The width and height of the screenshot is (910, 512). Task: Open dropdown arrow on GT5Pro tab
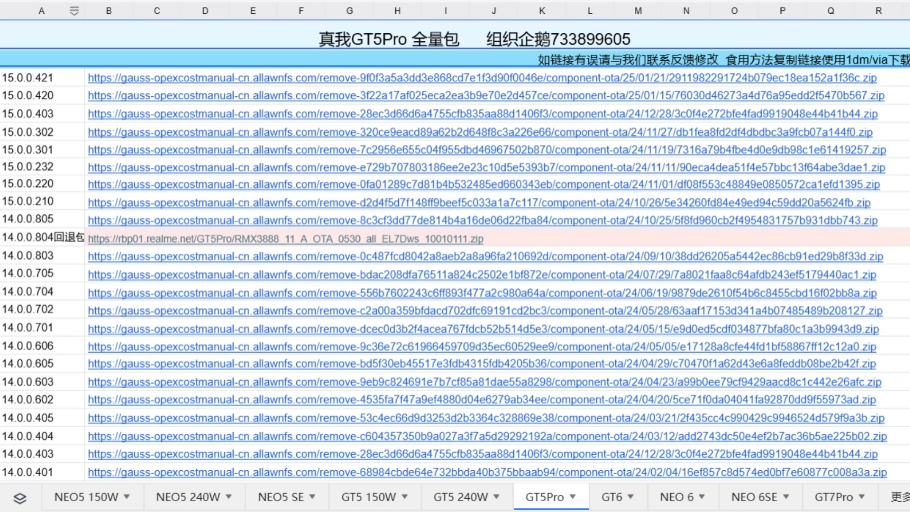573,497
